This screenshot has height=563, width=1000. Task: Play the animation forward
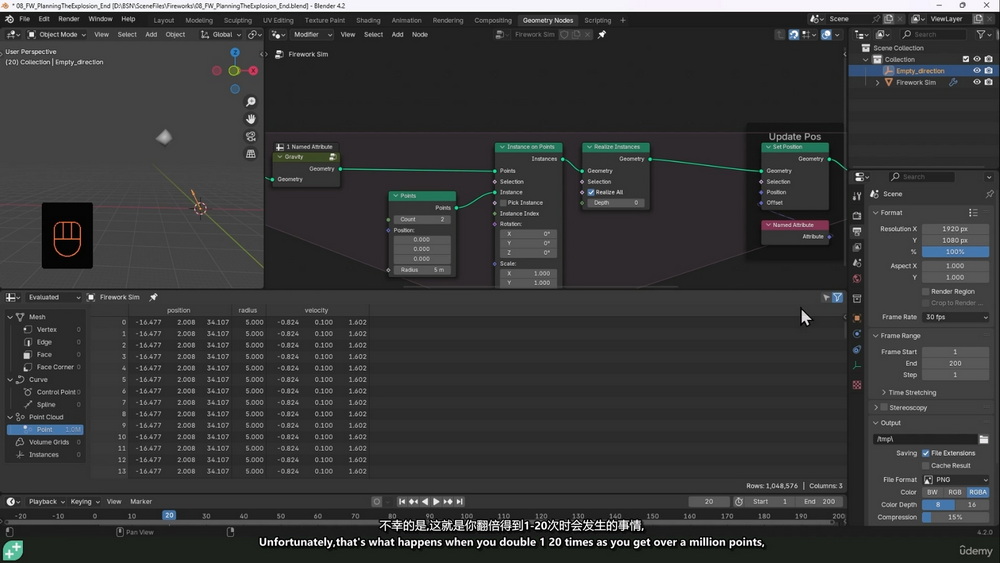(436, 502)
